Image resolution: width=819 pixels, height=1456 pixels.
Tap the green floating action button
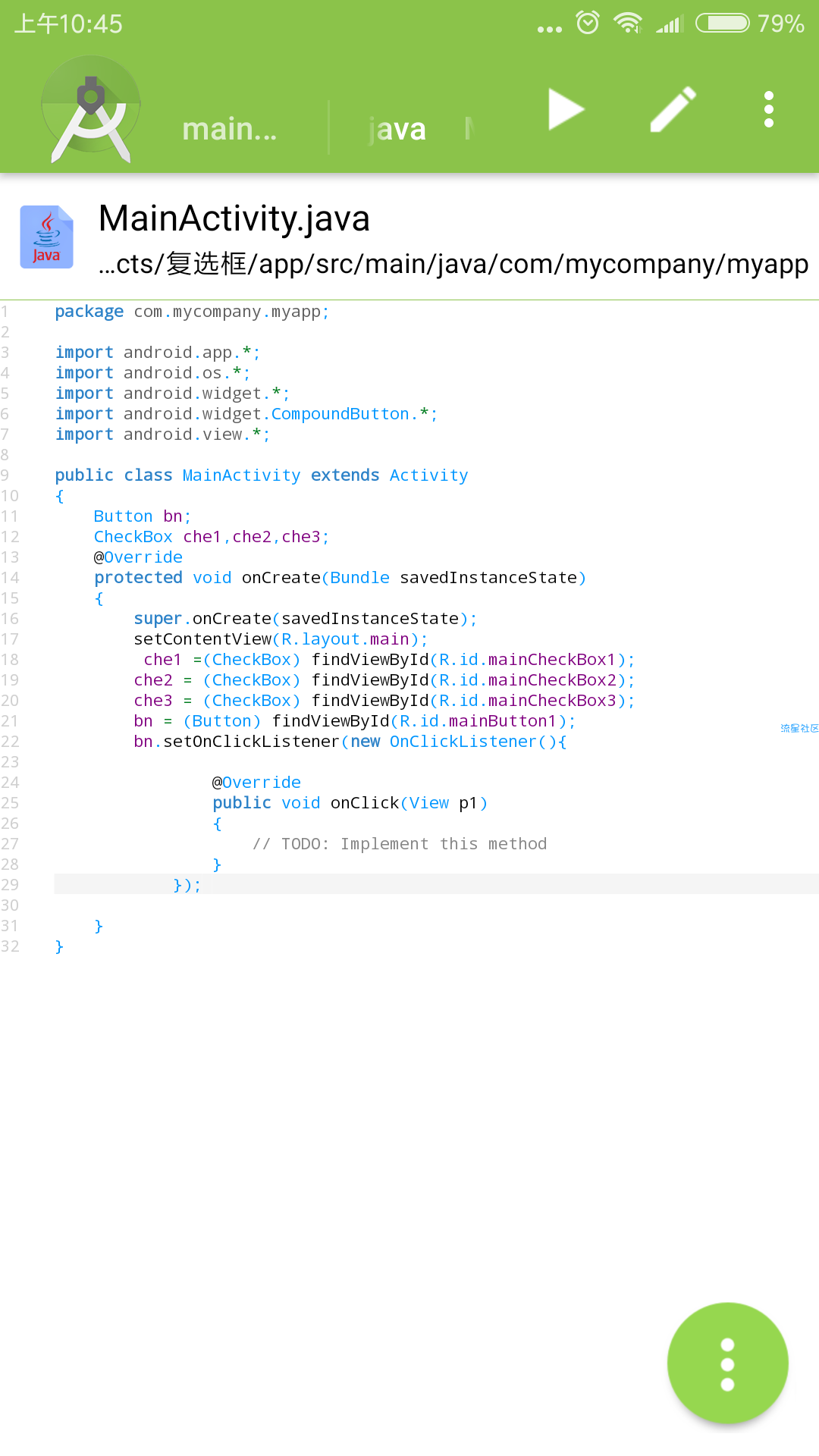[727, 1363]
